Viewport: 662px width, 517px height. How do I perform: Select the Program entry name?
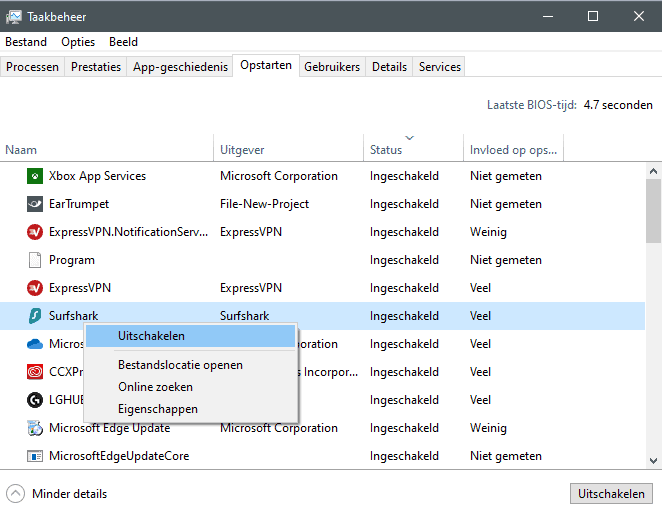click(x=72, y=260)
